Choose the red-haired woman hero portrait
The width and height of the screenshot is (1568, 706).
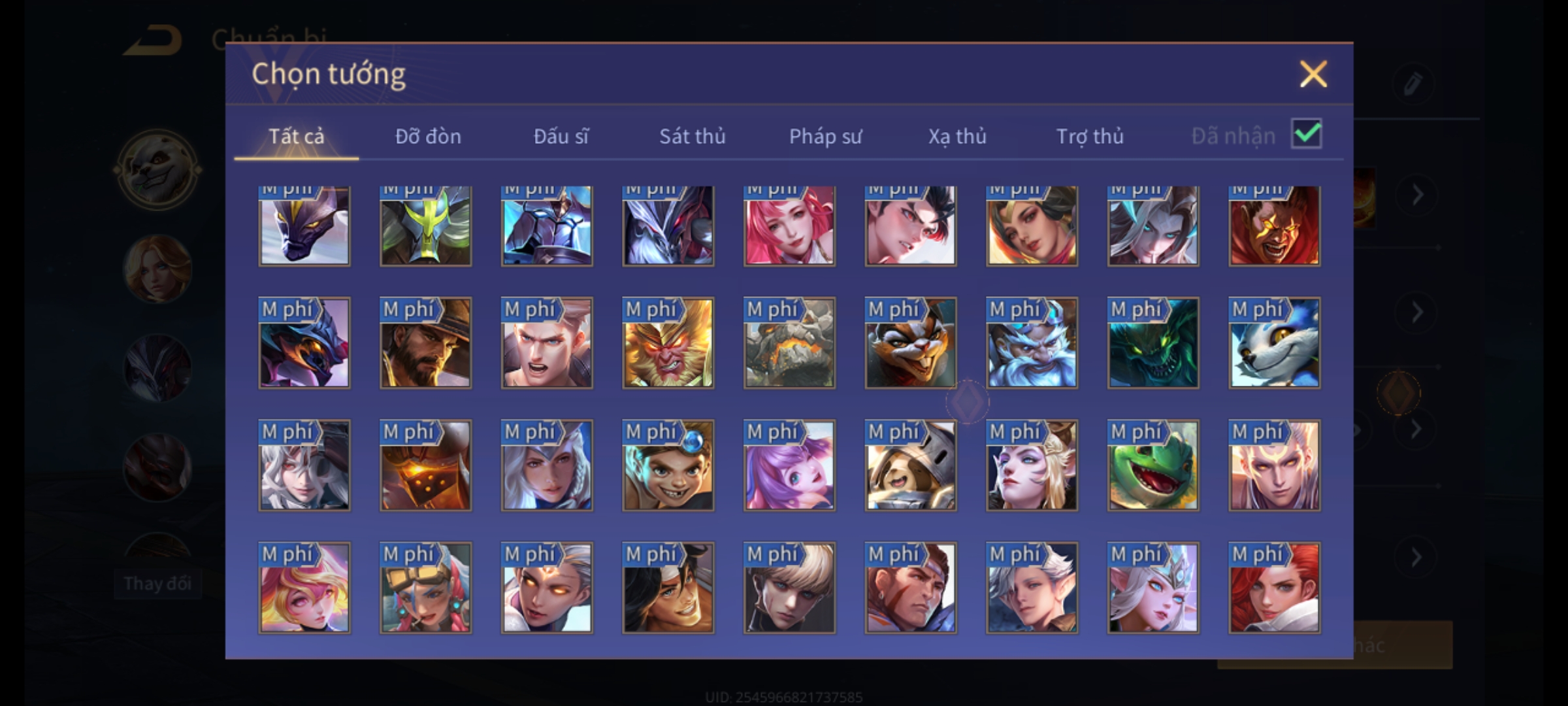1274,588
